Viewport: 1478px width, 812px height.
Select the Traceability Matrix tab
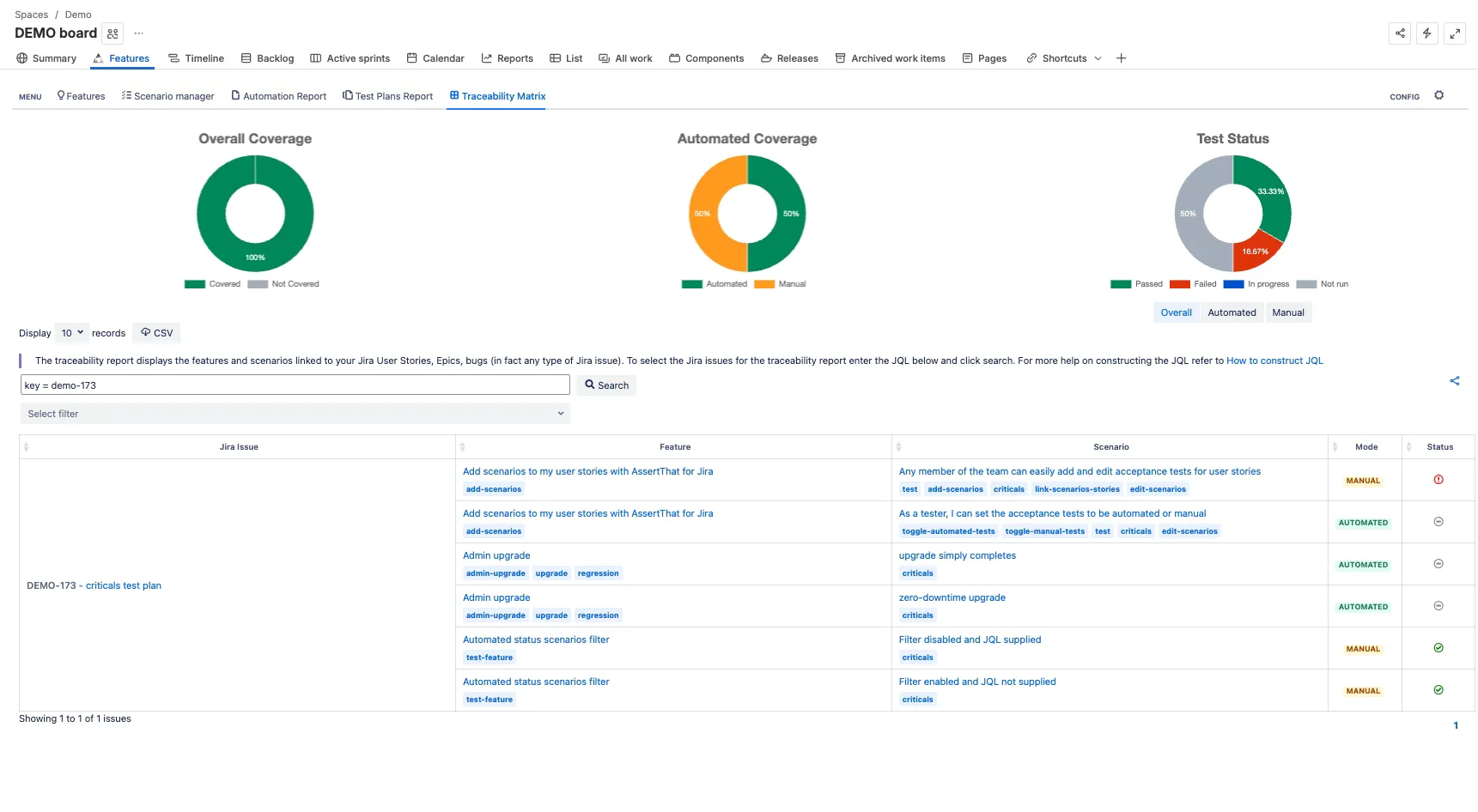click(x=497, y=96)
